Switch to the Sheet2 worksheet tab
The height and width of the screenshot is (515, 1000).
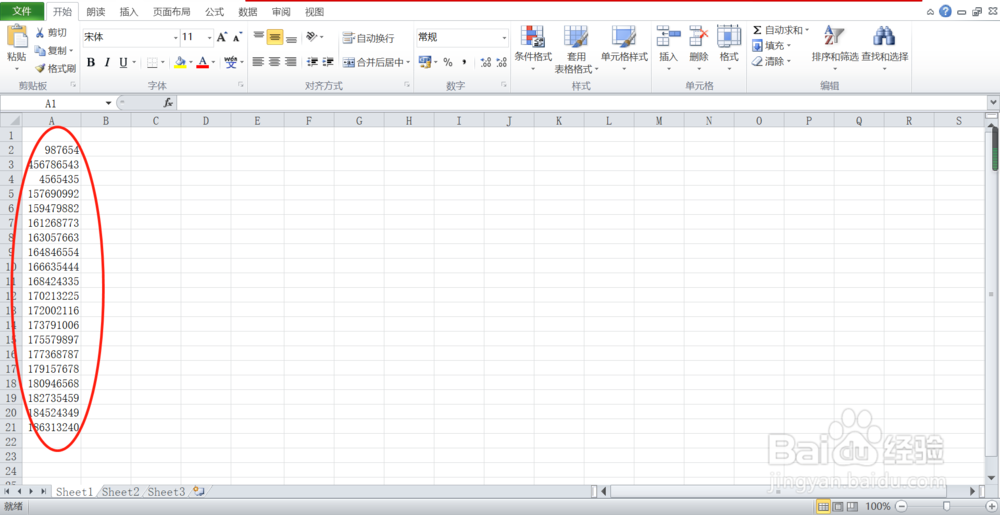pyautogui.click(x=121, y=491)
